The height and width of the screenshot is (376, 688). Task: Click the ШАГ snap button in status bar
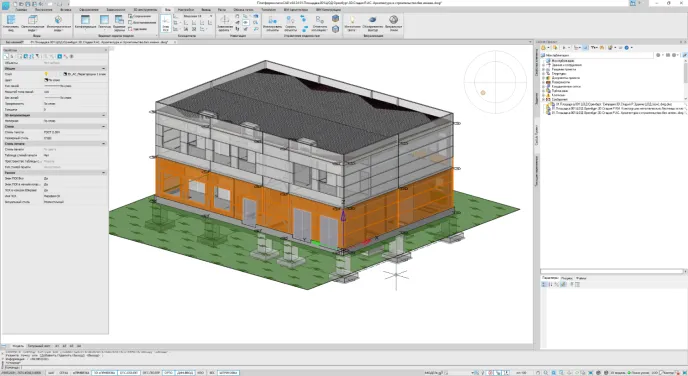coord(51,372)
